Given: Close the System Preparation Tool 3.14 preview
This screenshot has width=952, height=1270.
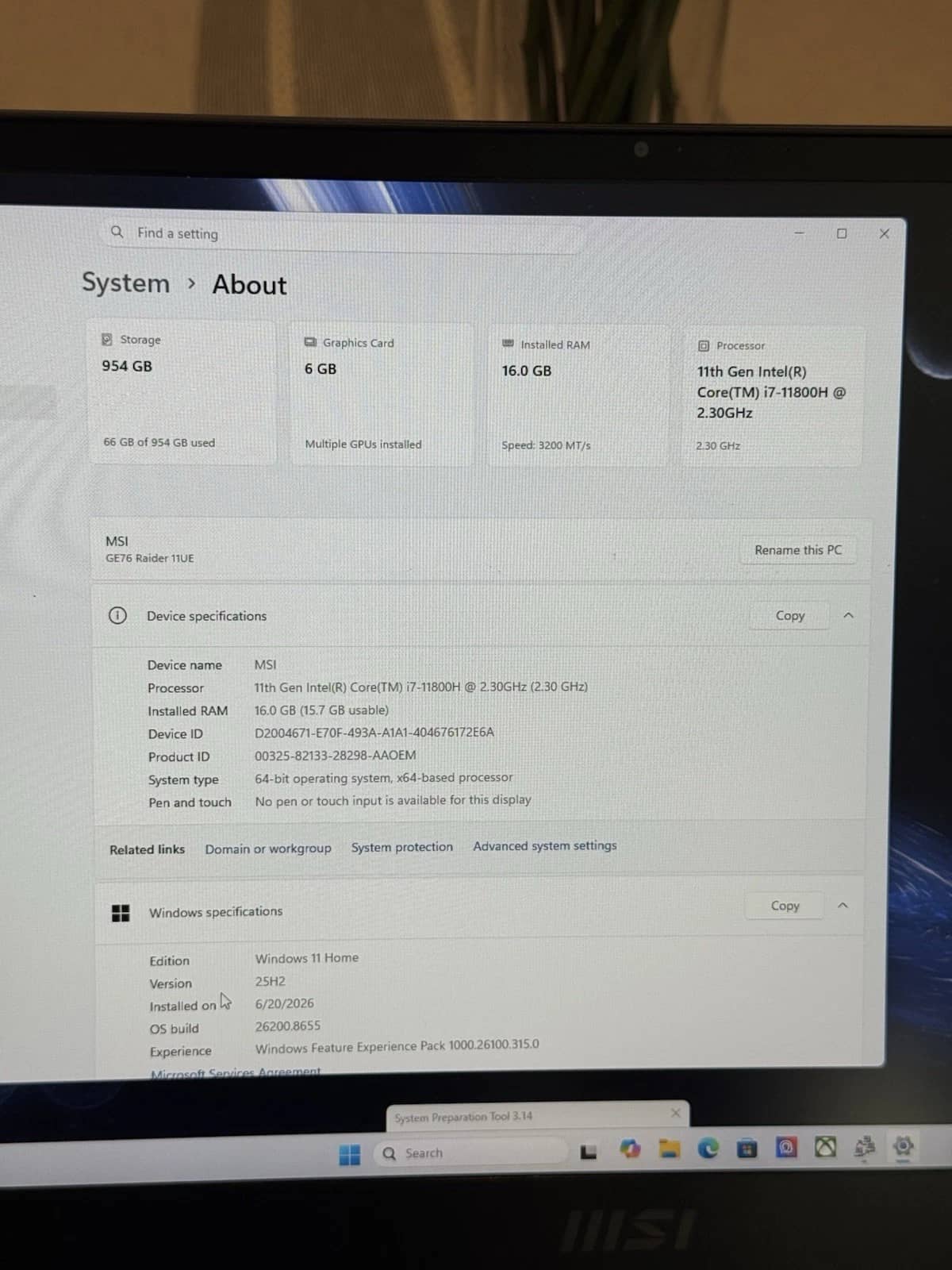Looking at the screenshot, I should pos(675,1113).
